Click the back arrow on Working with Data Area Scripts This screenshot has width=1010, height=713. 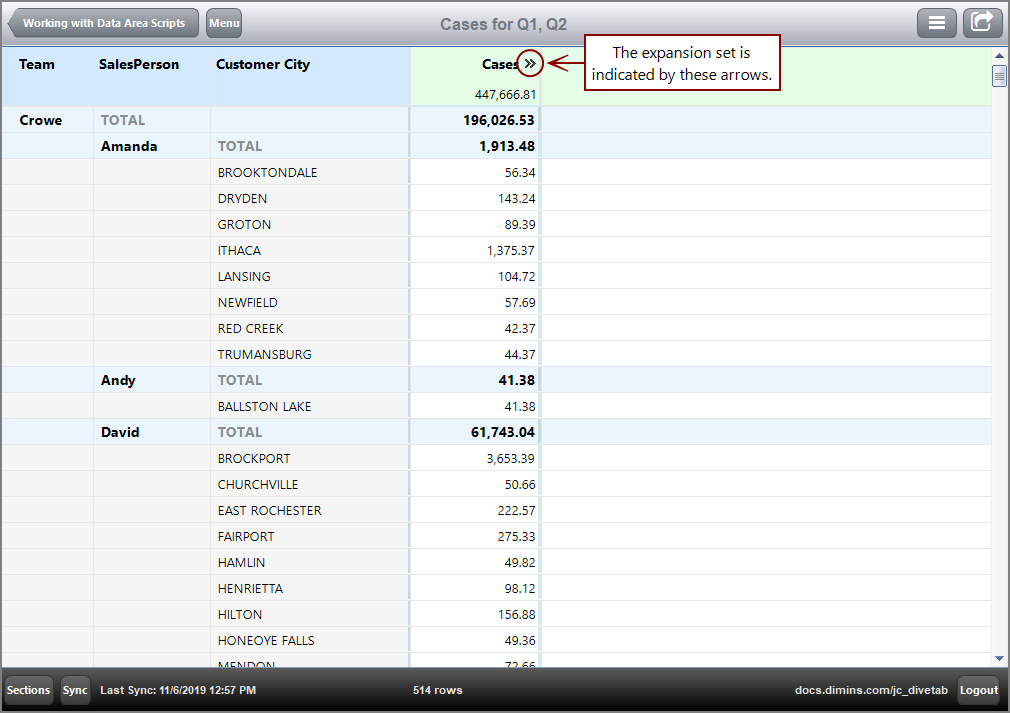click(14, 22)
